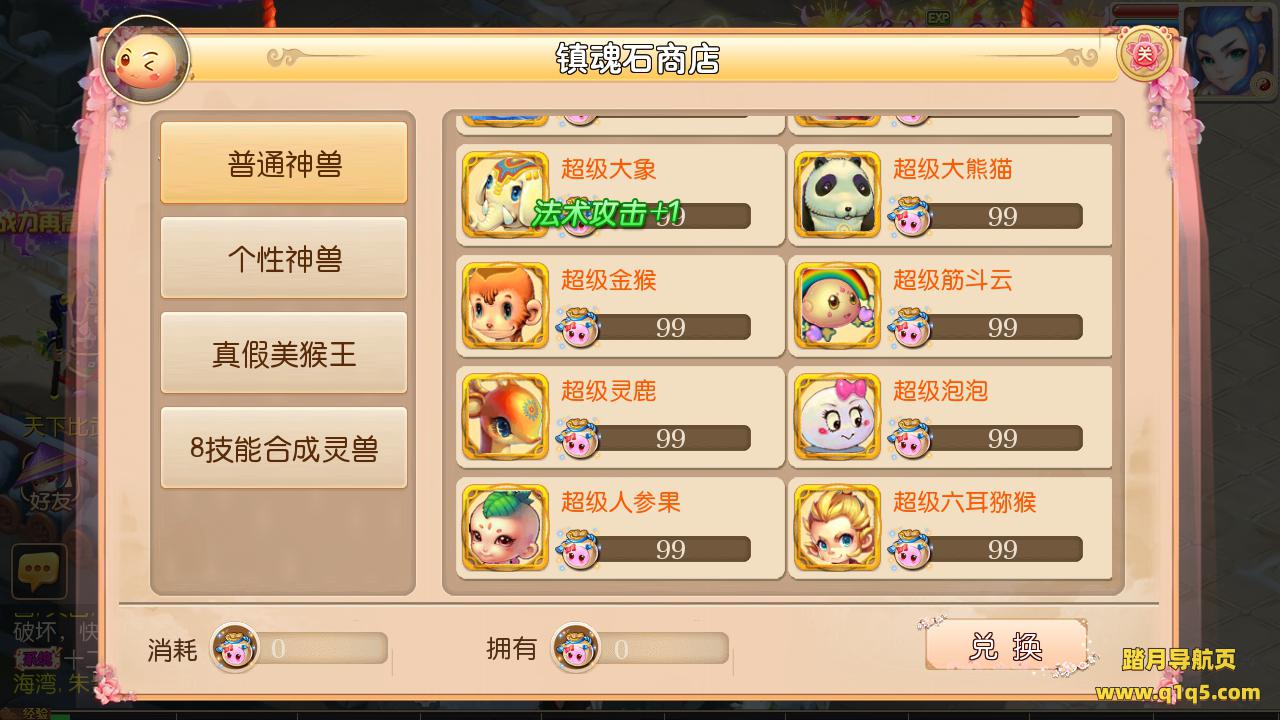Select the 超级大象 elephant pet icon
Viewport: 1280px width, 720px height.
coord(506,195)
